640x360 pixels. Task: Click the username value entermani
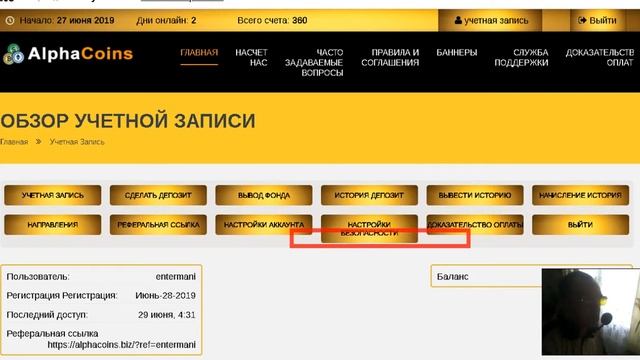click(x=176, y=277)
